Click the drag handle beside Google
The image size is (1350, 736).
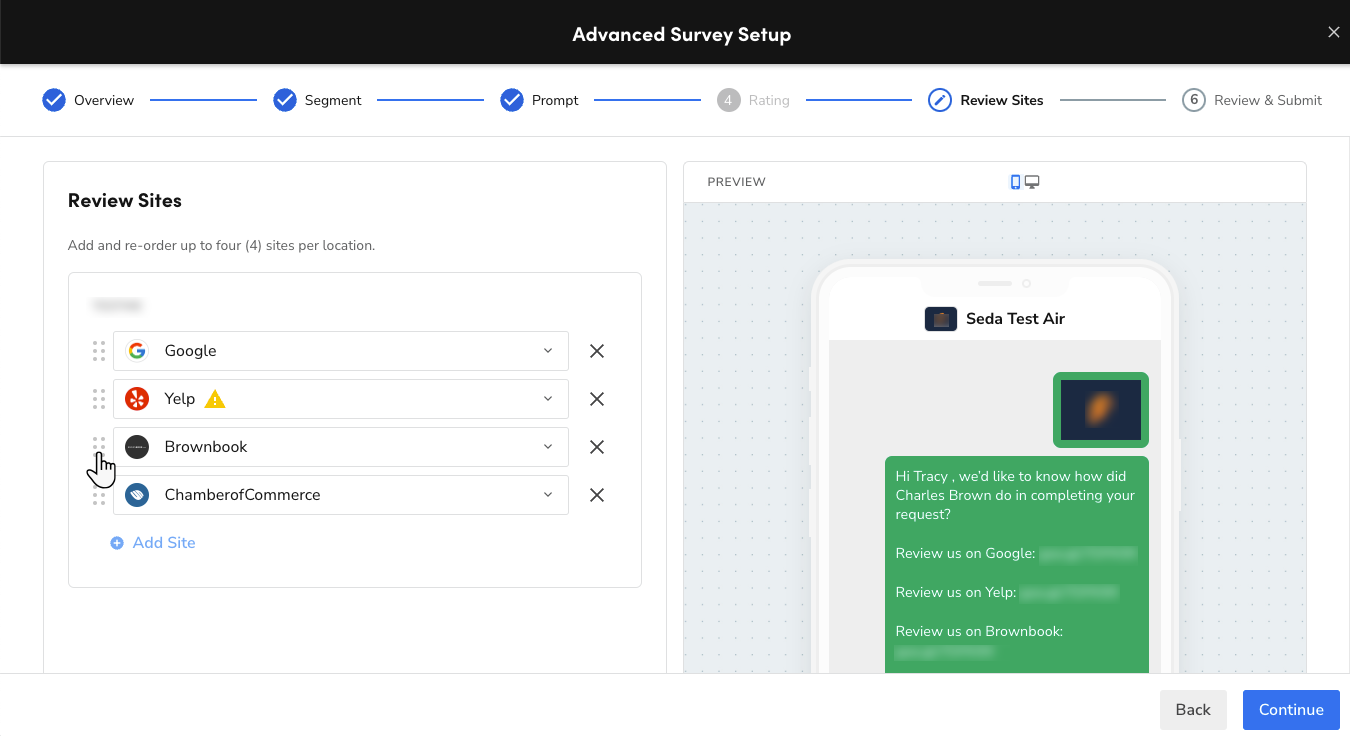click(99, 351)
